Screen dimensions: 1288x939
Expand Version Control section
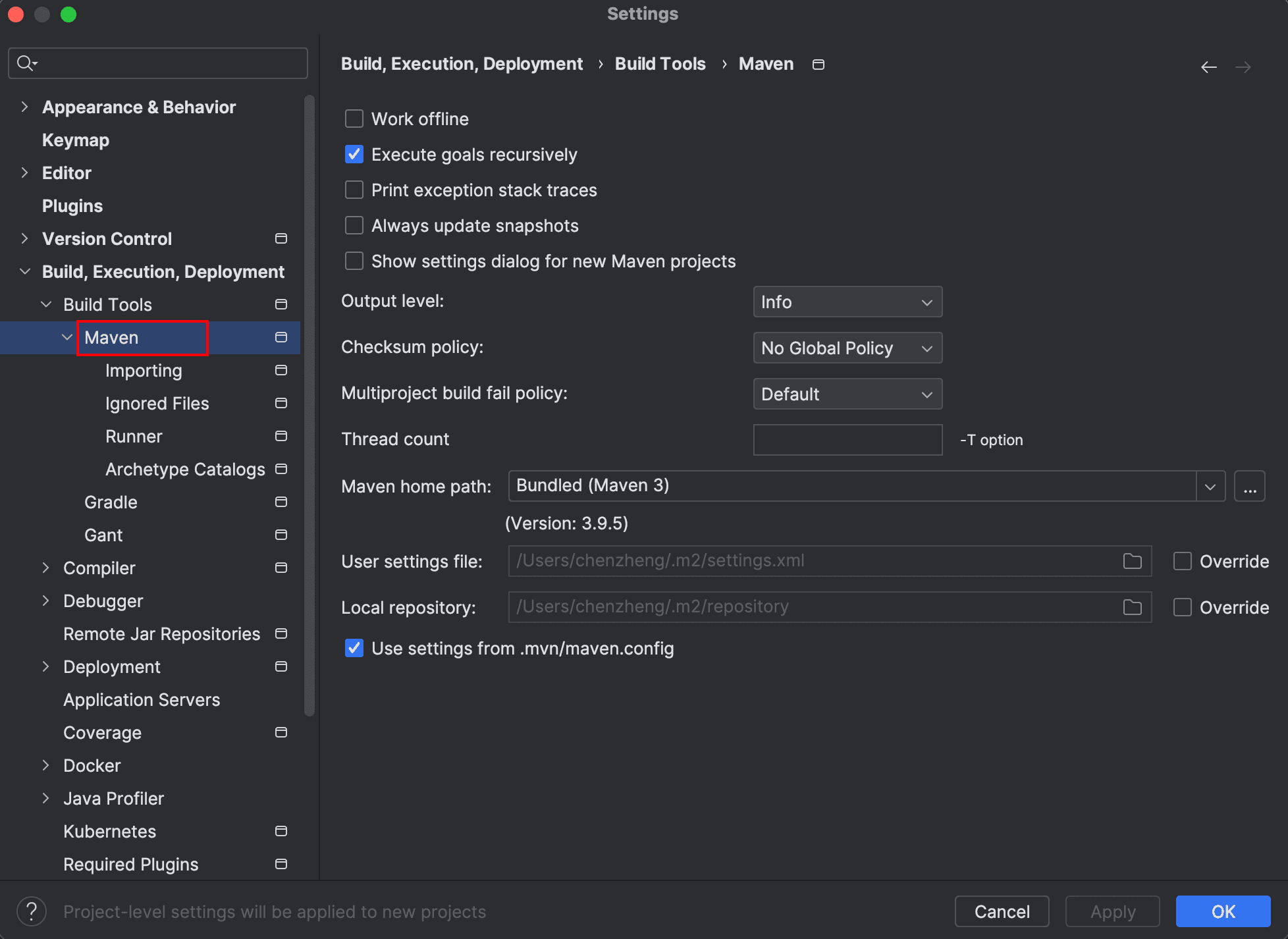click(x=25, y=238)
